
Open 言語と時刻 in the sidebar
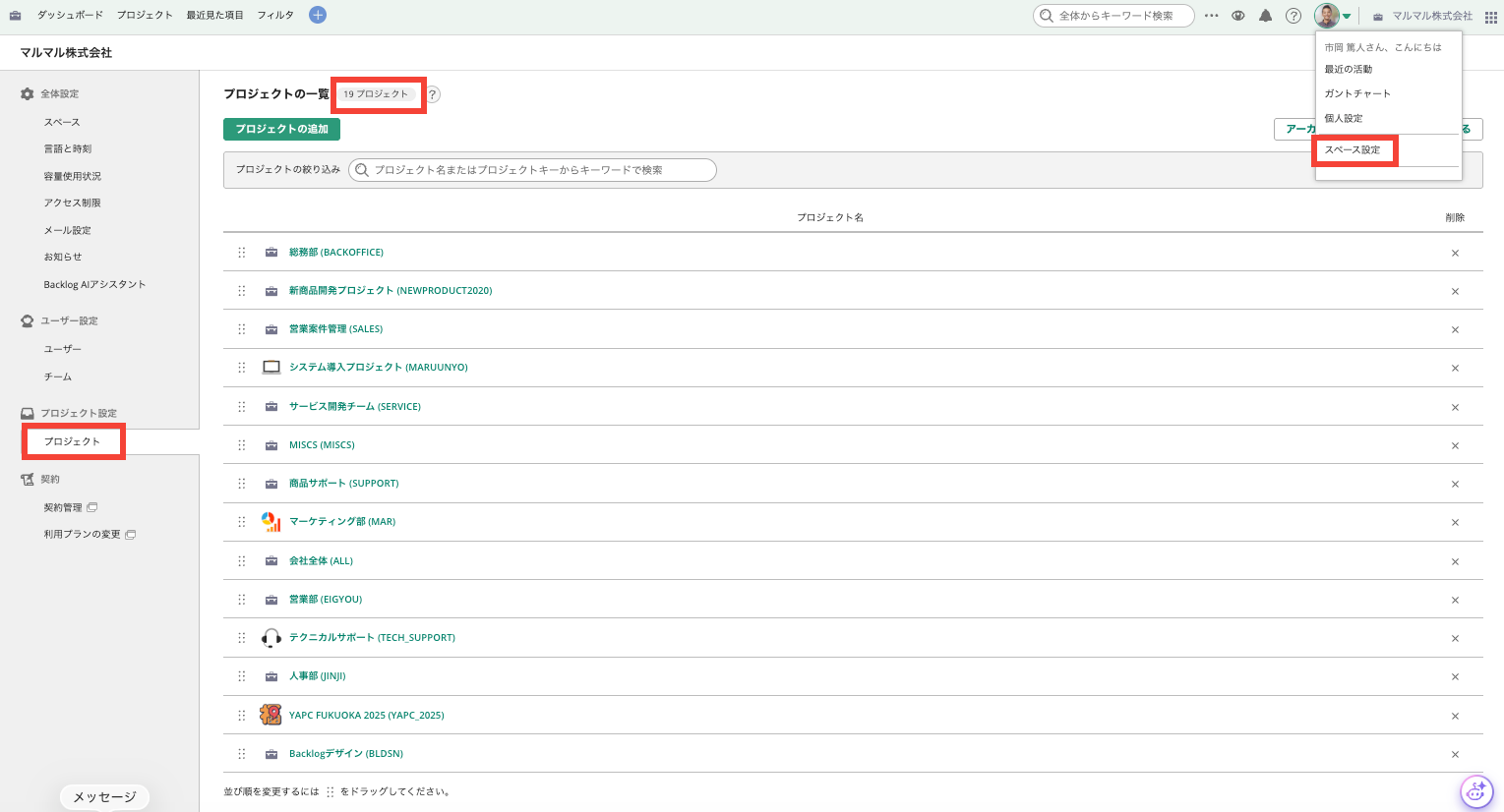pyautogui.click(x=68, y=149)
